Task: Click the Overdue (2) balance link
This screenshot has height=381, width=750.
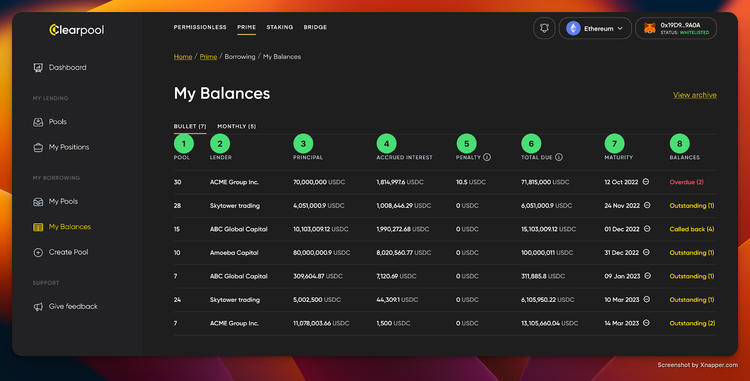Action: 686,182
